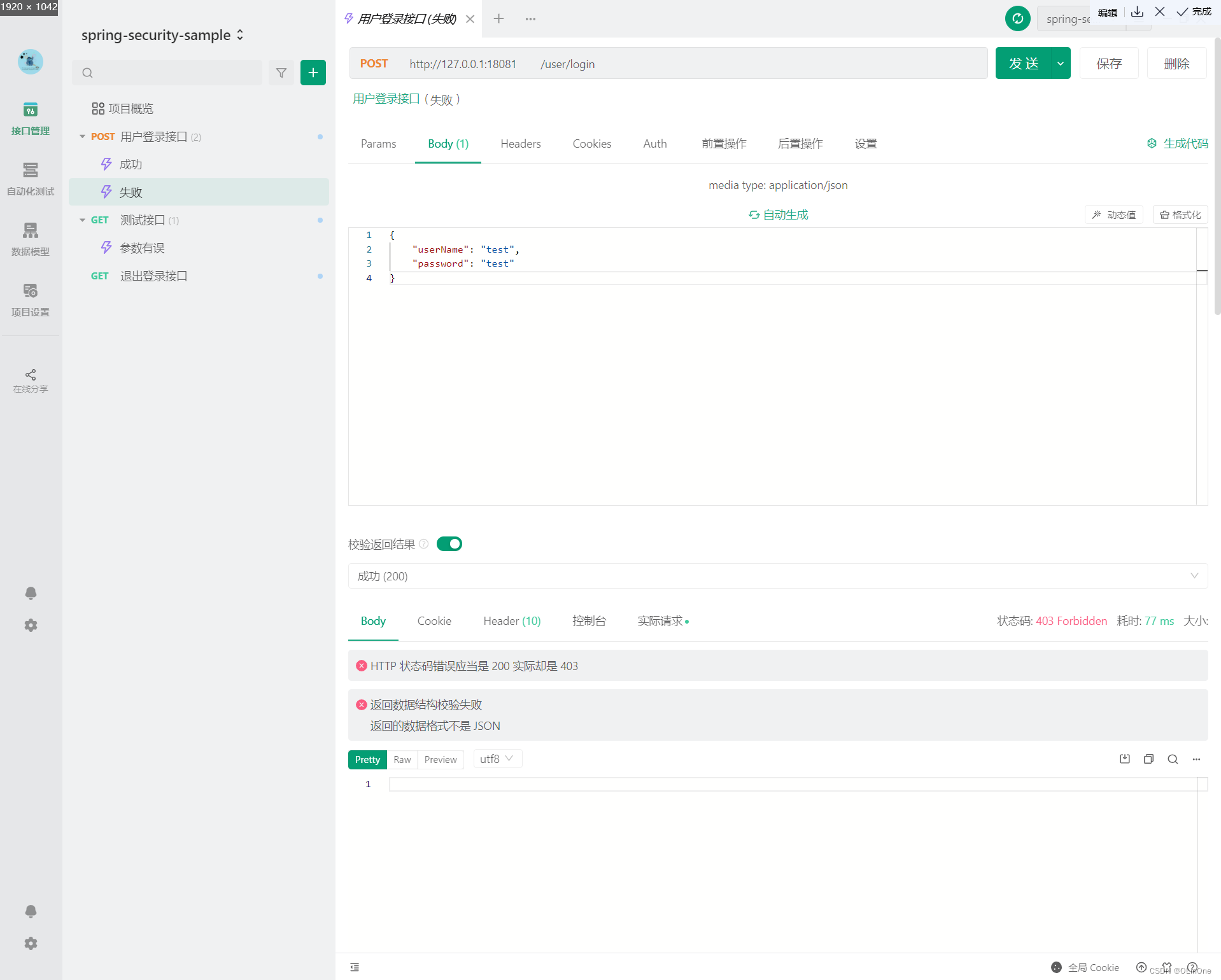Switch response view to Pretty
Image resolution: width=1221 pixels, height=980 pixels.
click(367, 759)
